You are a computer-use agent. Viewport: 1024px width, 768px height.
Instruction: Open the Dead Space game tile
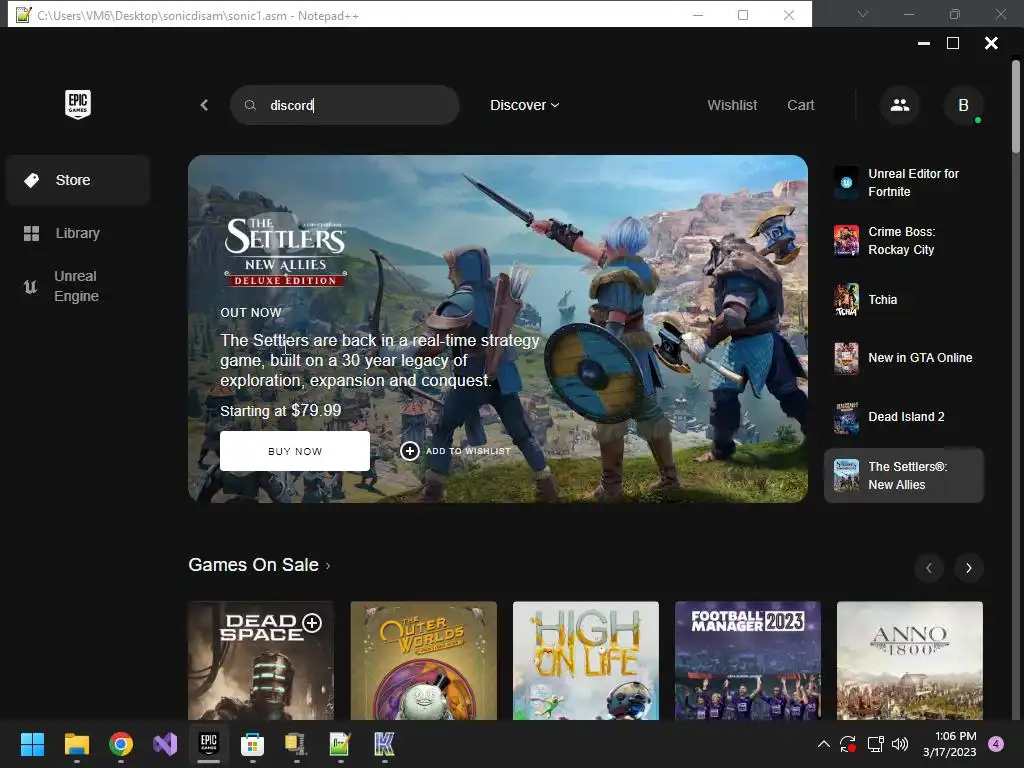[x=261, y=661]
